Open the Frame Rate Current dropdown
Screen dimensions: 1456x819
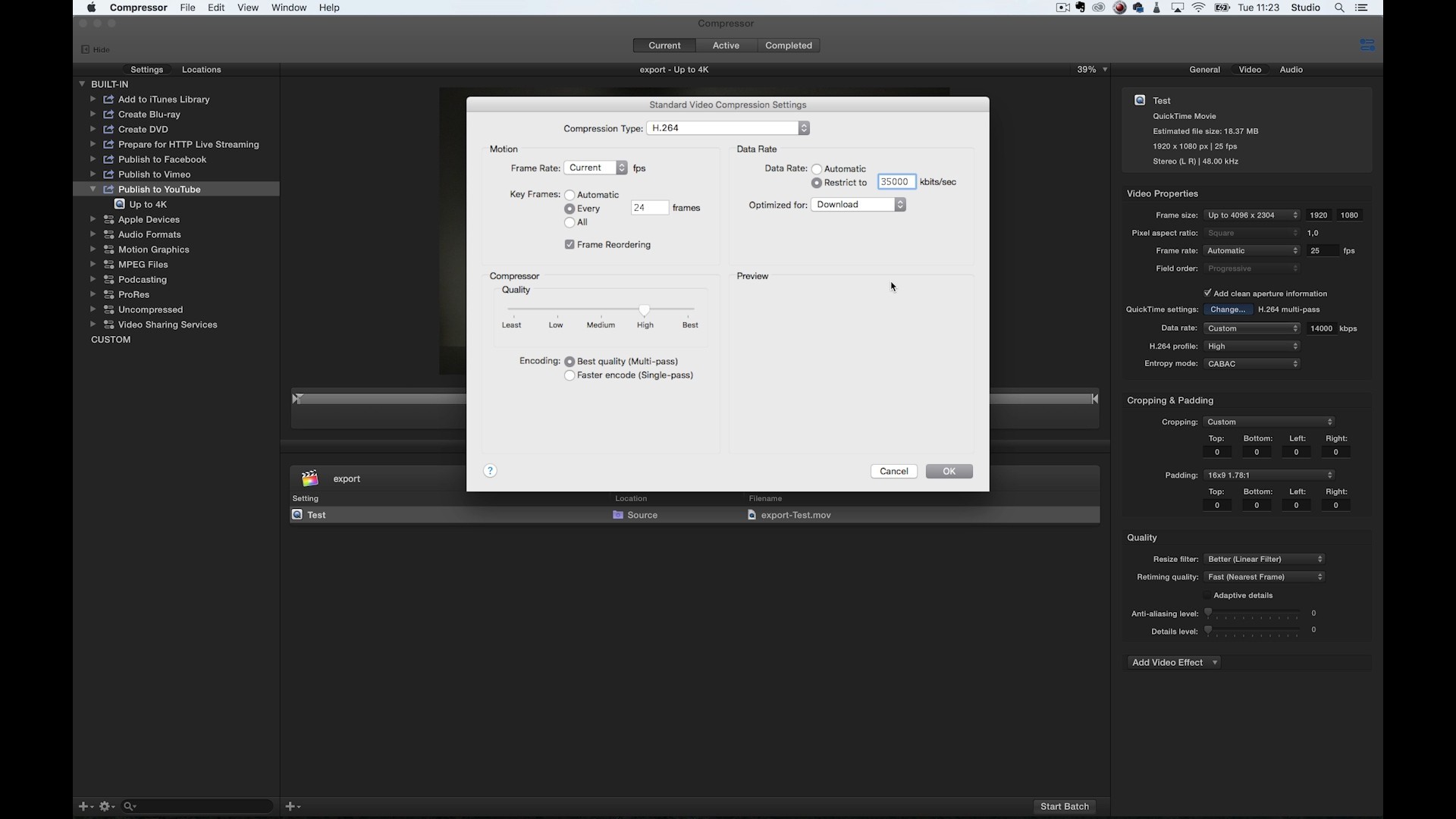coord(596,168)
